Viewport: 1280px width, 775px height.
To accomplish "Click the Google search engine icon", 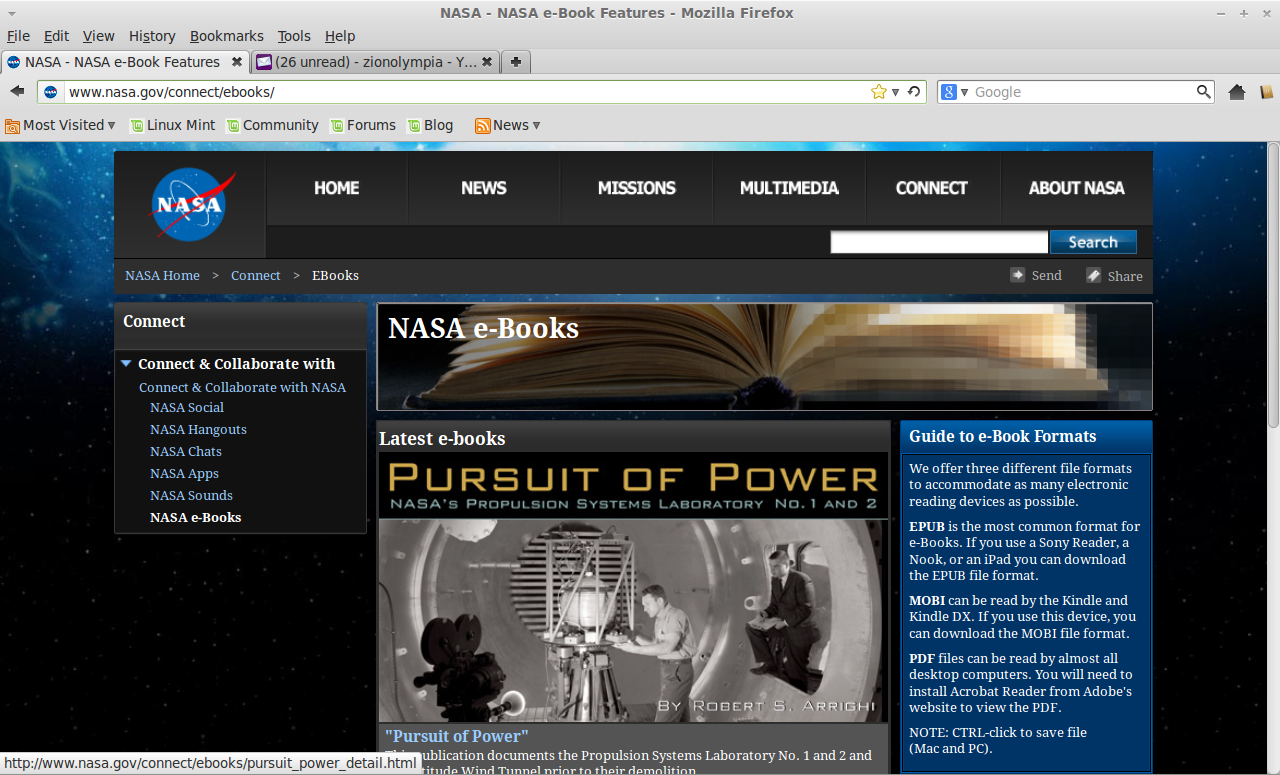I will [x=949, y=92].
